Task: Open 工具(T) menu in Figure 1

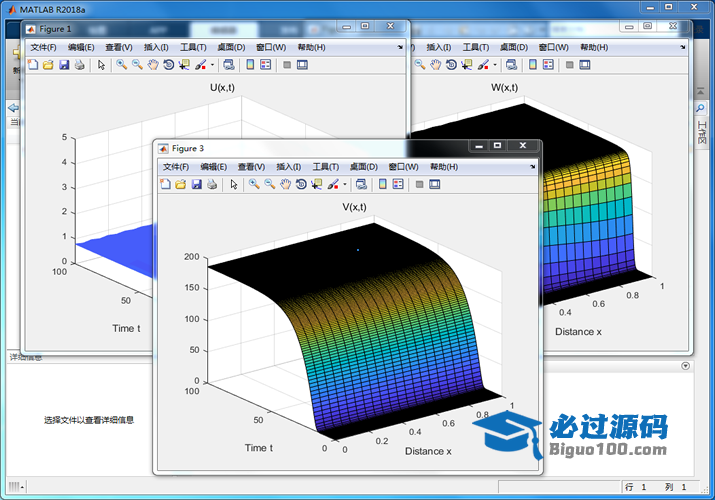Action: point(193,47)
